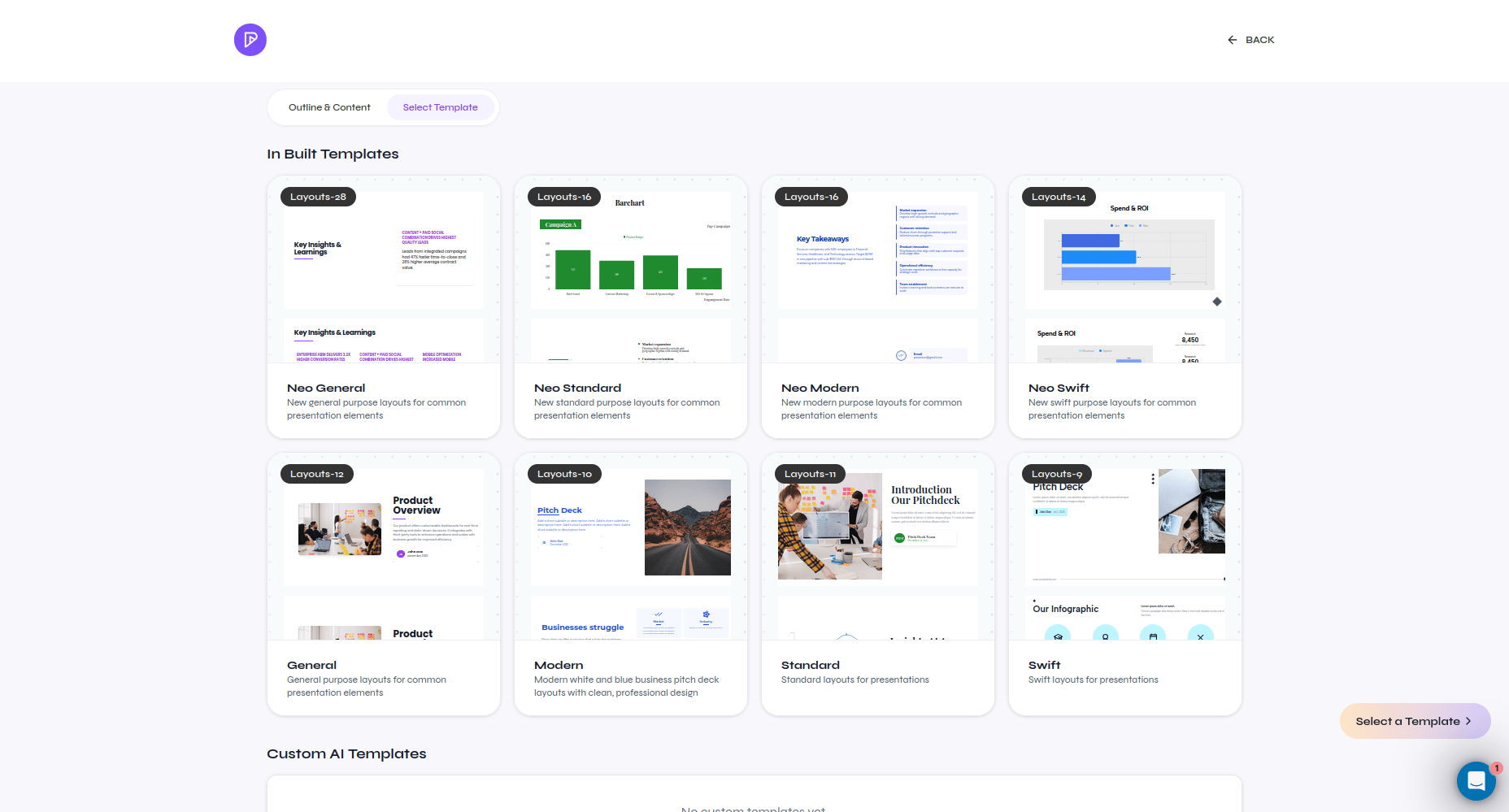The height and width of the screenshot is (812, 1509).
Task: Switch to Outline & Content tab
Action: pos(329,107)
